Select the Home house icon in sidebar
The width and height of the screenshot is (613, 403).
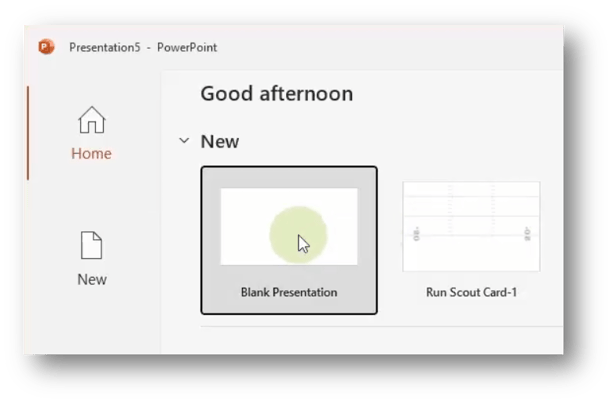(91, 120)
